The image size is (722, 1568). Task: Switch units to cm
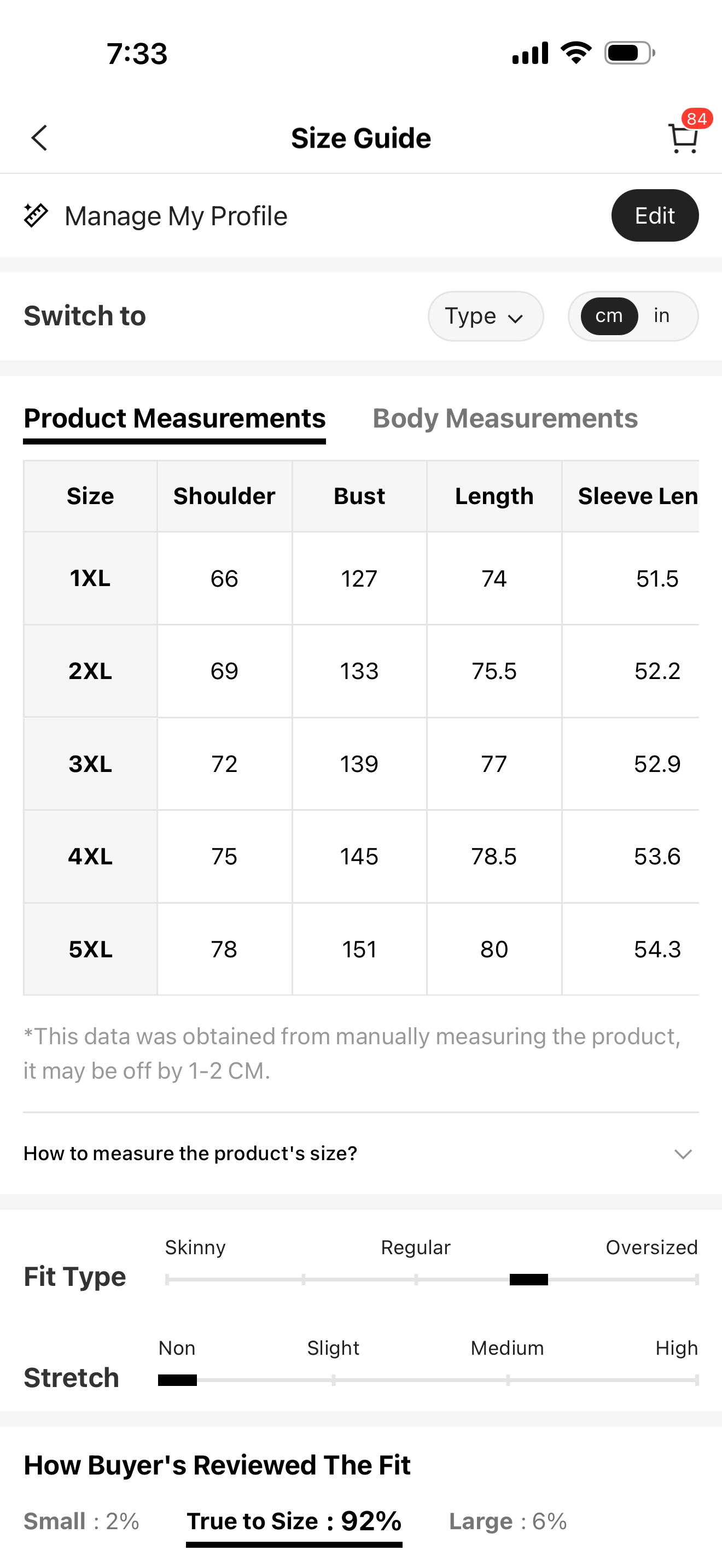609,316
